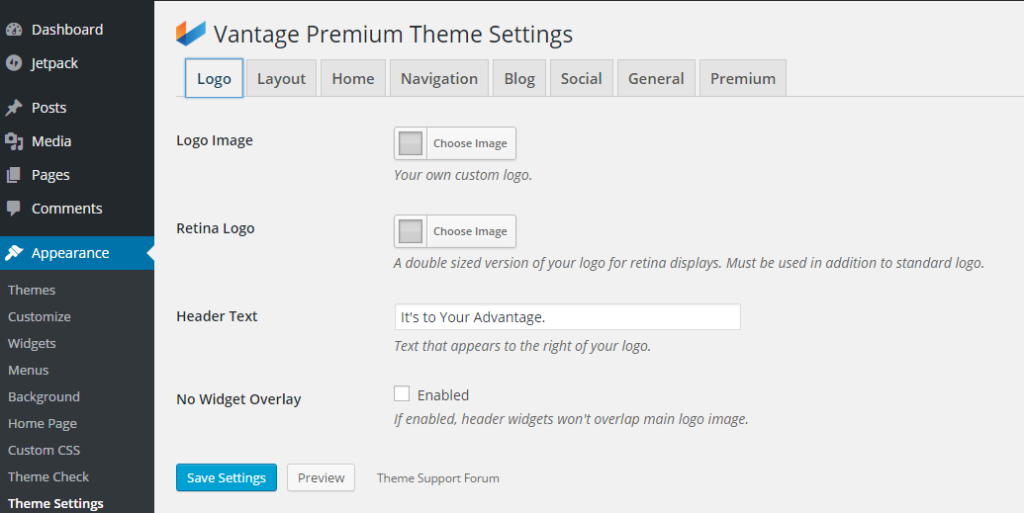Viewport: 1024px width, 513px height.
Task: Open the Comments menu label
Action: [67, 208]
